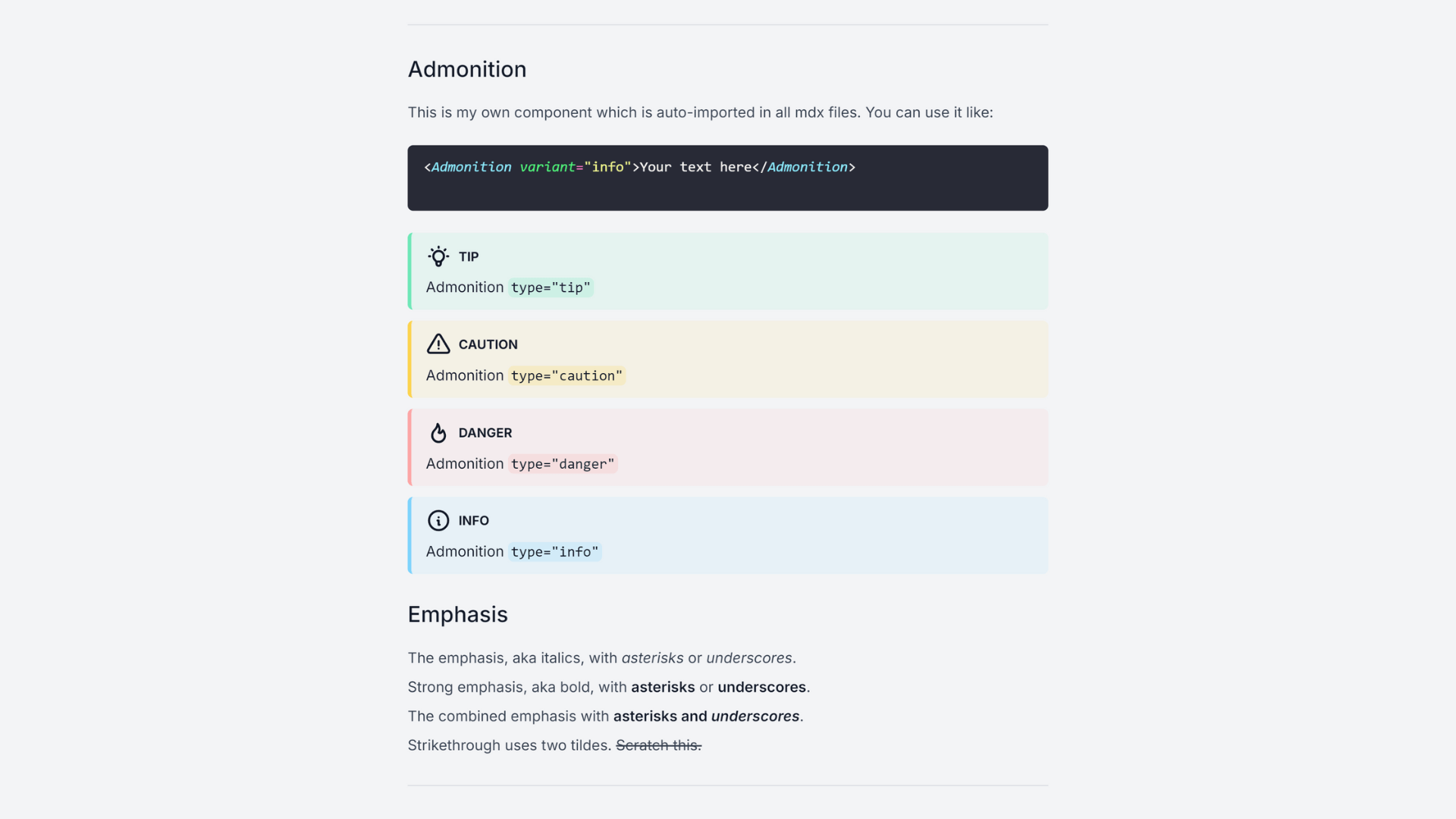Screen dimensions: 1456x819
Task: Click the bold "asterisks and" combined emphasis text
Action: pyautogui.click(x=660, y=717)
